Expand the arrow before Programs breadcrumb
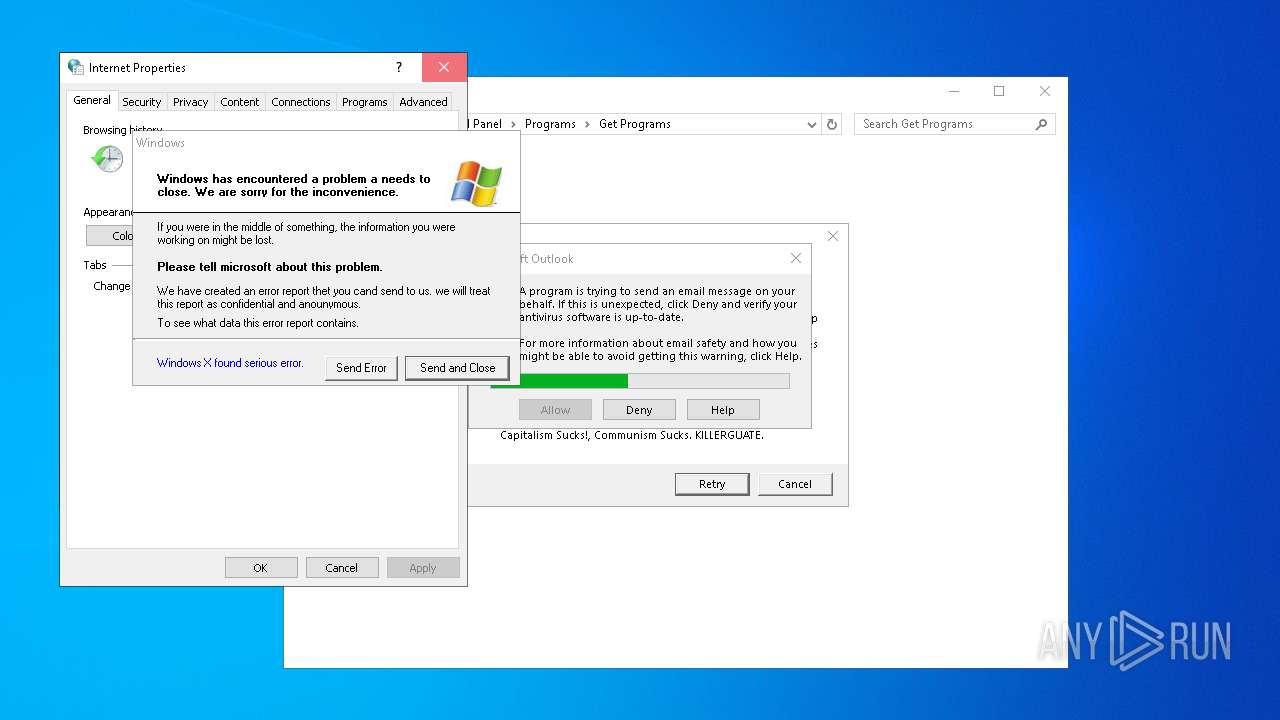This screenshot has height=720, width=1280. pos(513,124)
